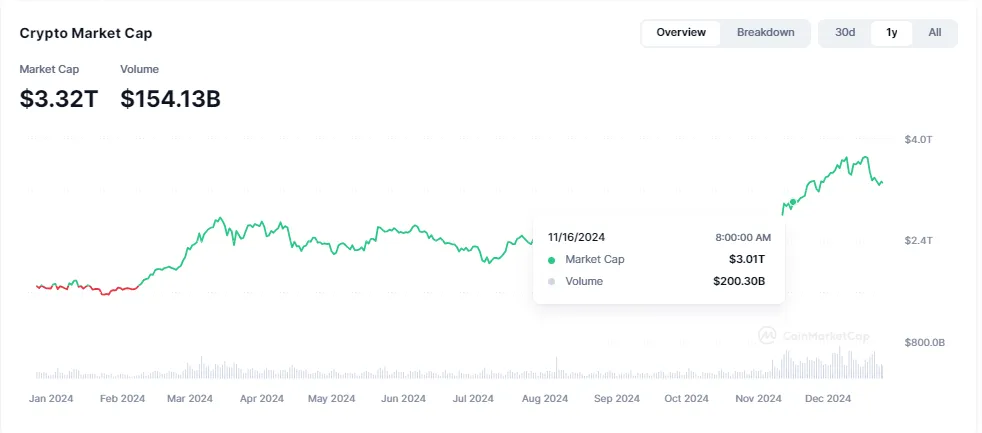Click the Jan 2024 axis label
The image size is (982, 433).
pyautogui.click(x=53, y=398)
